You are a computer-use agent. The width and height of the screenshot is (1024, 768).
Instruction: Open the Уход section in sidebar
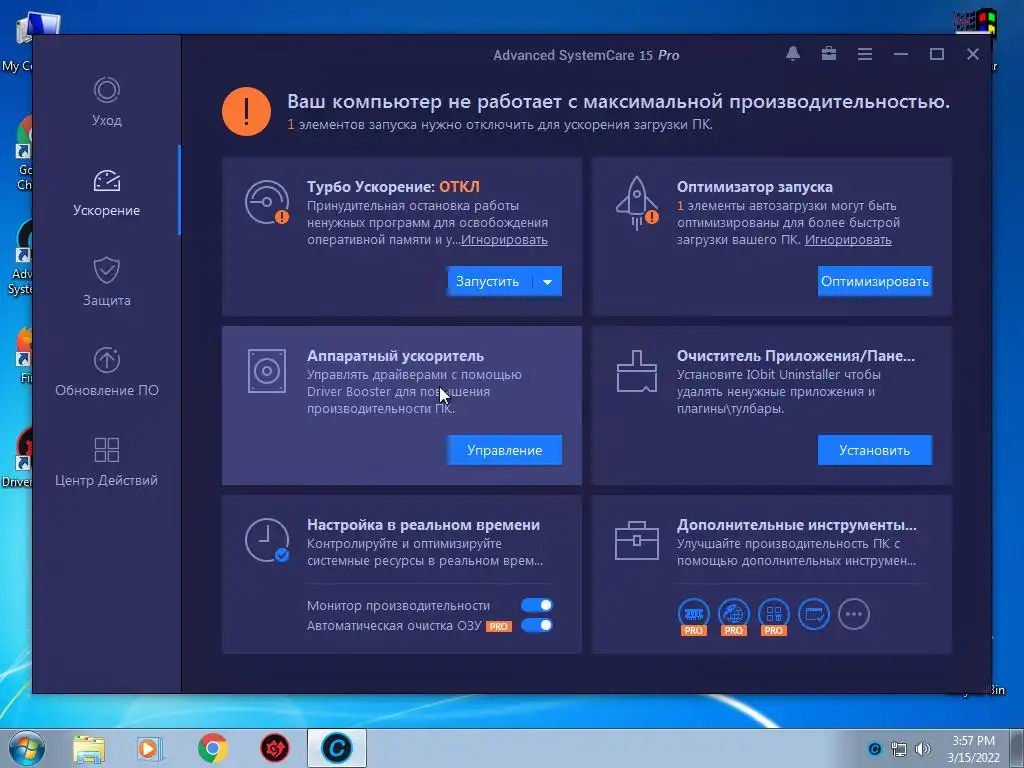pos(106,102)
